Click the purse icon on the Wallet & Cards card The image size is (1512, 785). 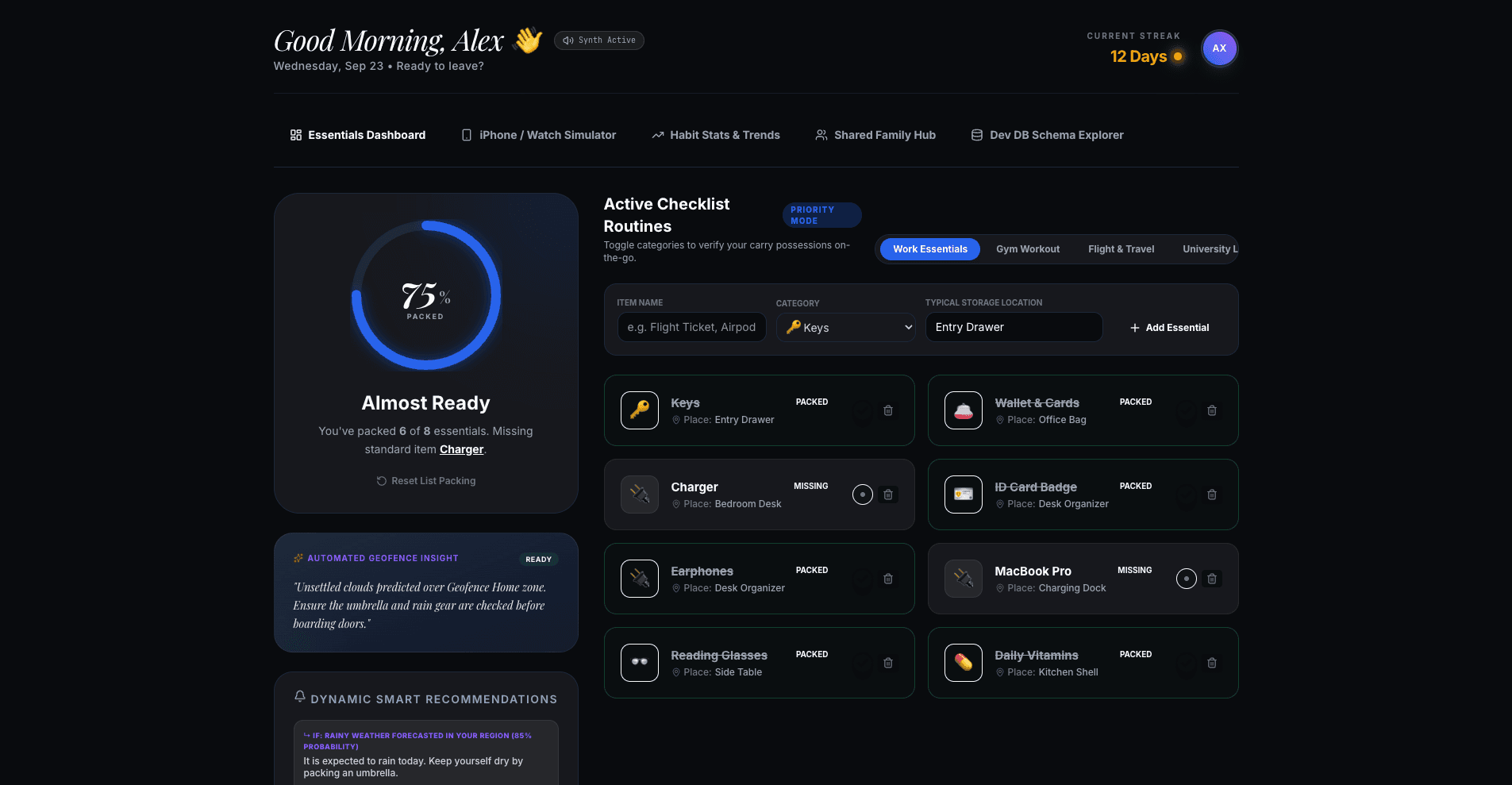pyautogui.click(x=964, y=410)
